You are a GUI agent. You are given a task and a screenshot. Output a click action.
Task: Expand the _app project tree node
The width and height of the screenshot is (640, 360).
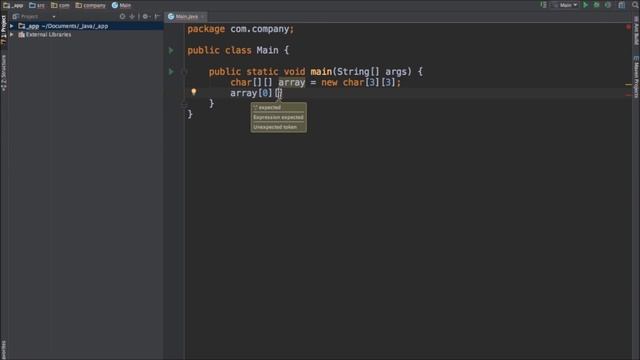pyautogui.click(x=12, y=26)
